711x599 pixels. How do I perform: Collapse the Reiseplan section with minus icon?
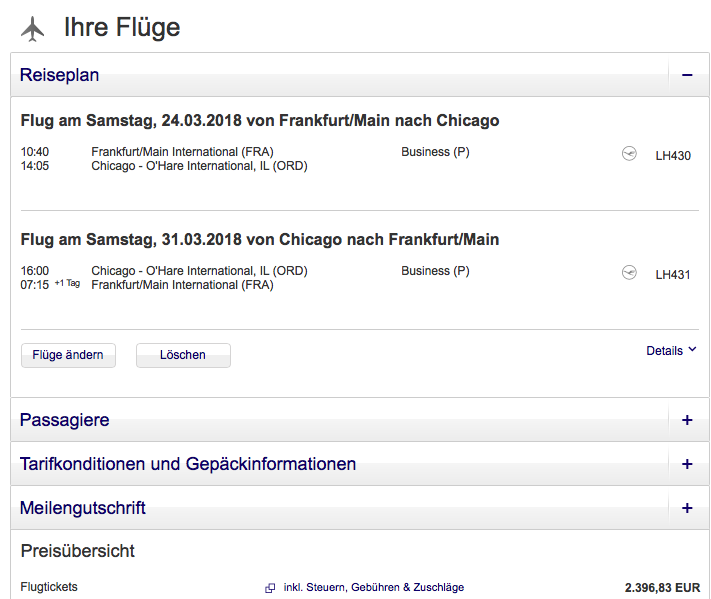click(x=687, y=75)
